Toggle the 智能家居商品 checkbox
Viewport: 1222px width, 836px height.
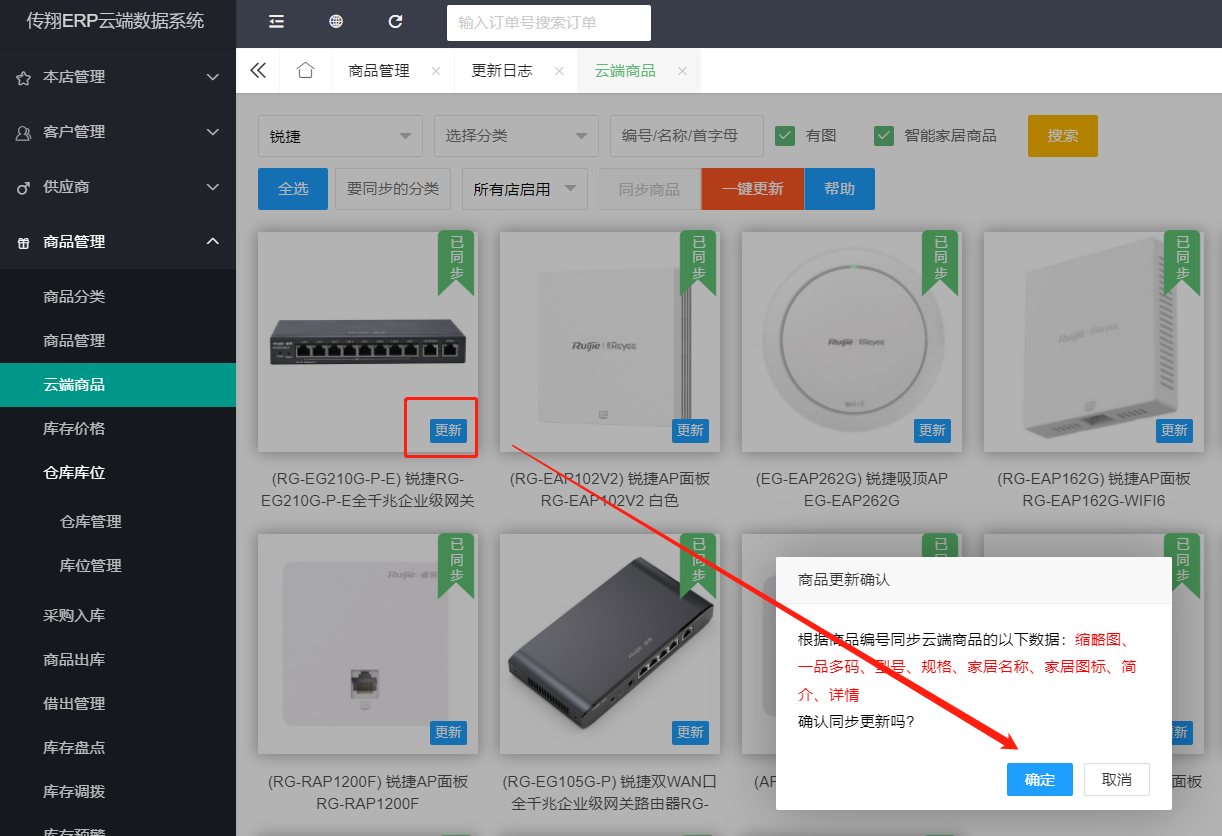coord(883,135)
